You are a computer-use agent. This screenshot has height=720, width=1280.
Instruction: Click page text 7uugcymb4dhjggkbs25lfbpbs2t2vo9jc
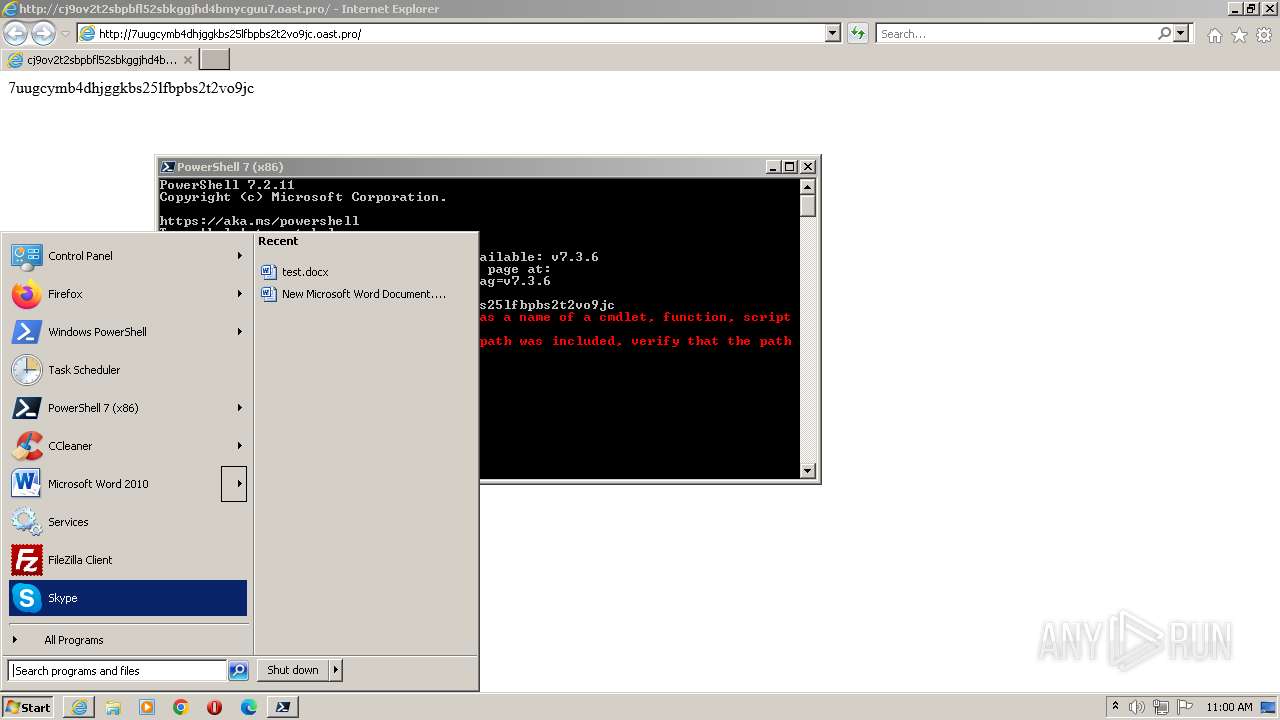(131, 88)
